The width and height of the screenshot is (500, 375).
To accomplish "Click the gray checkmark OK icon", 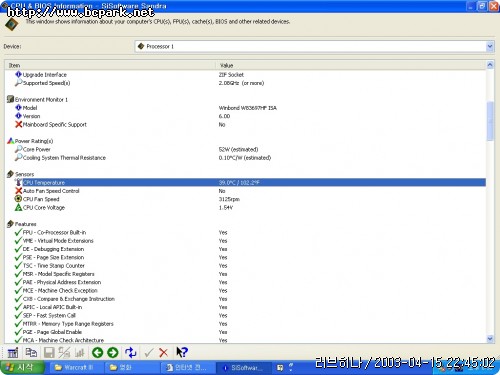I will tap(149, 352).
